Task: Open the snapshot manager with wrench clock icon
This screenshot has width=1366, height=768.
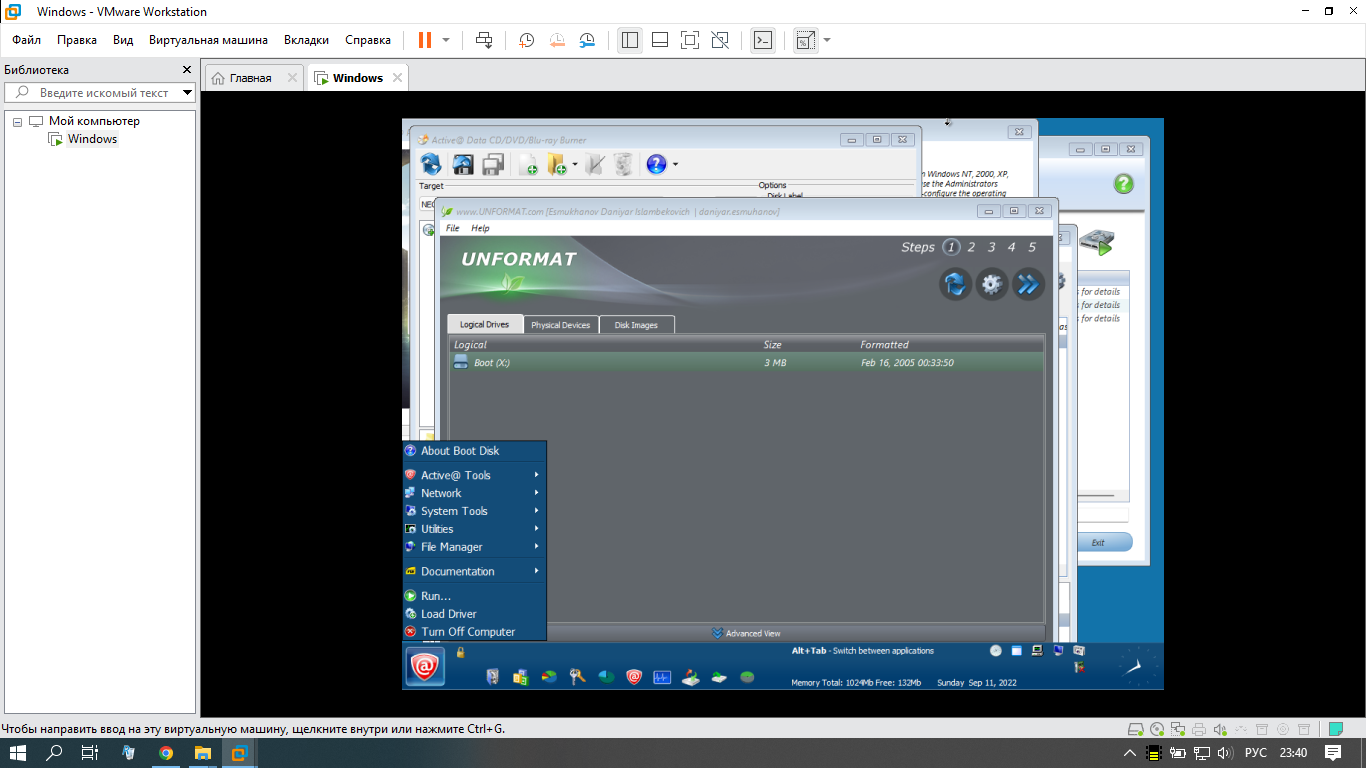Action: (588, 40)
